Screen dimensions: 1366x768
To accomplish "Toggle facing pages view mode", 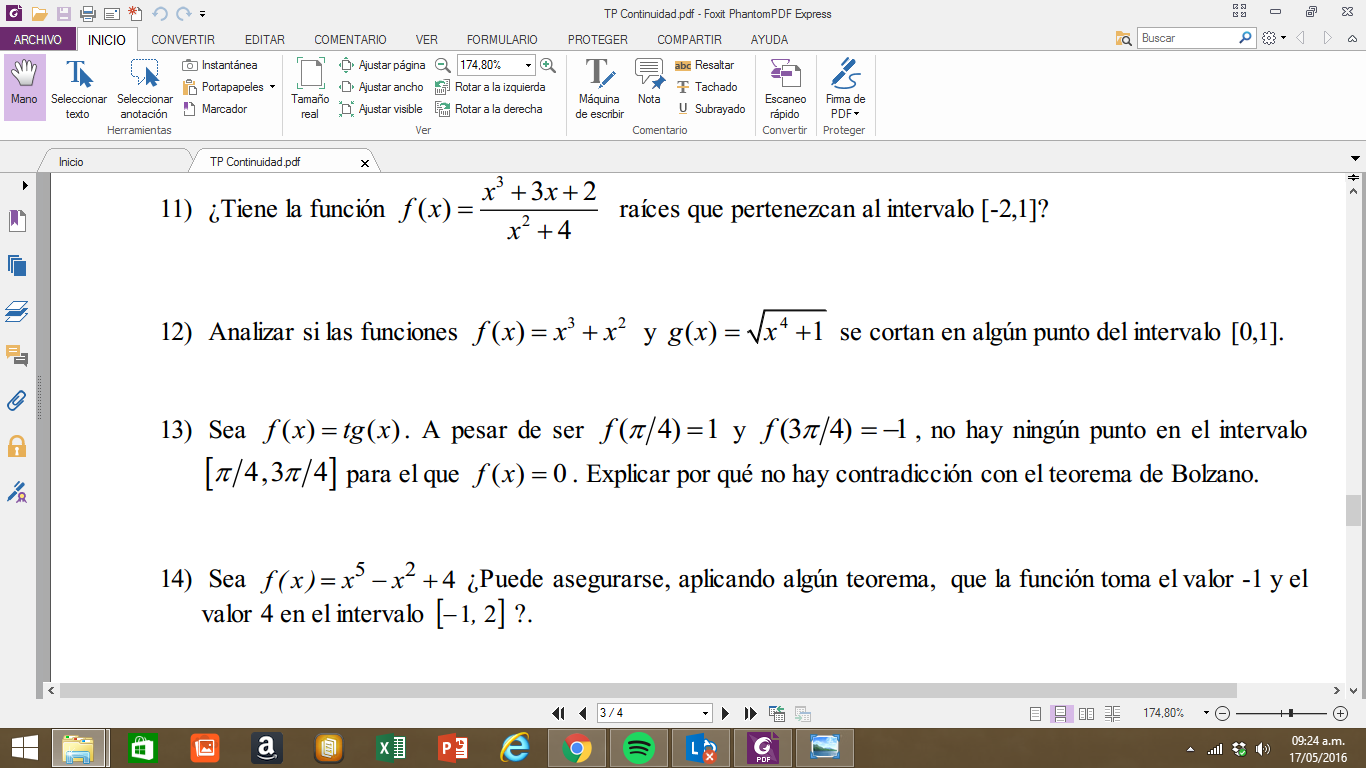I will [x=1086, y=714].
